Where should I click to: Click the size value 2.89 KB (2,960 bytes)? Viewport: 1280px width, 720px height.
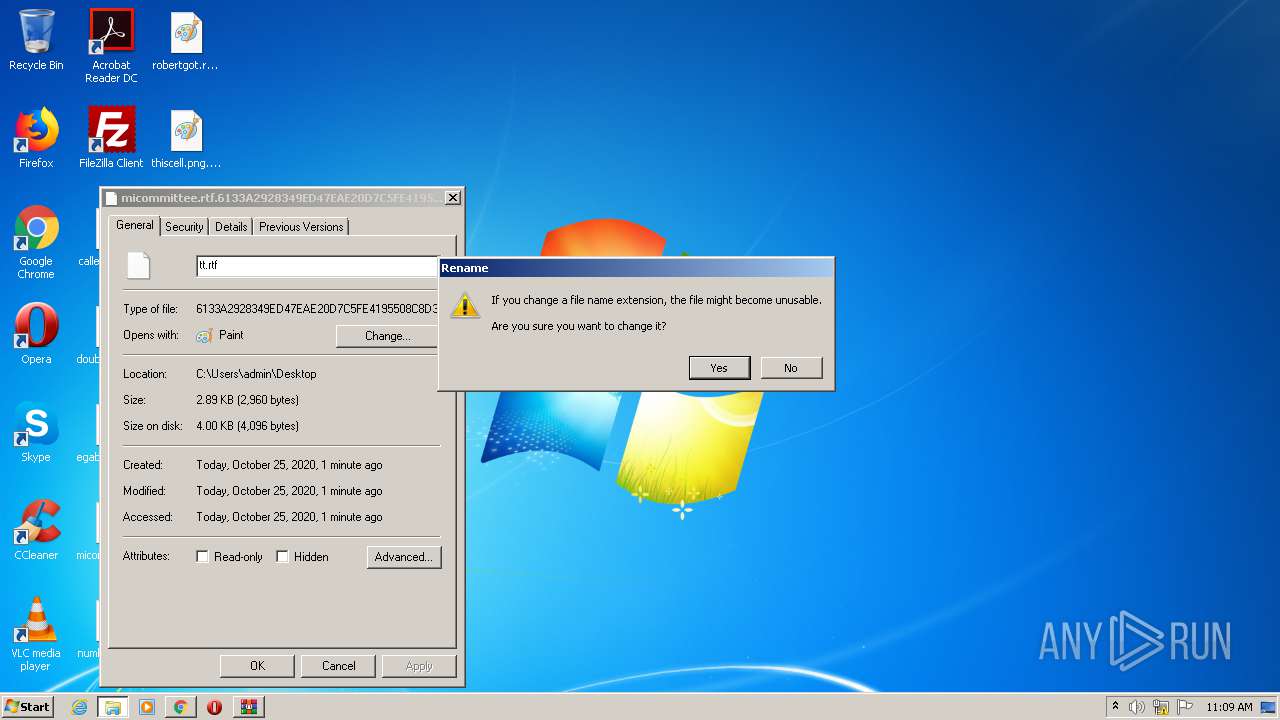[x=247, y=400]
